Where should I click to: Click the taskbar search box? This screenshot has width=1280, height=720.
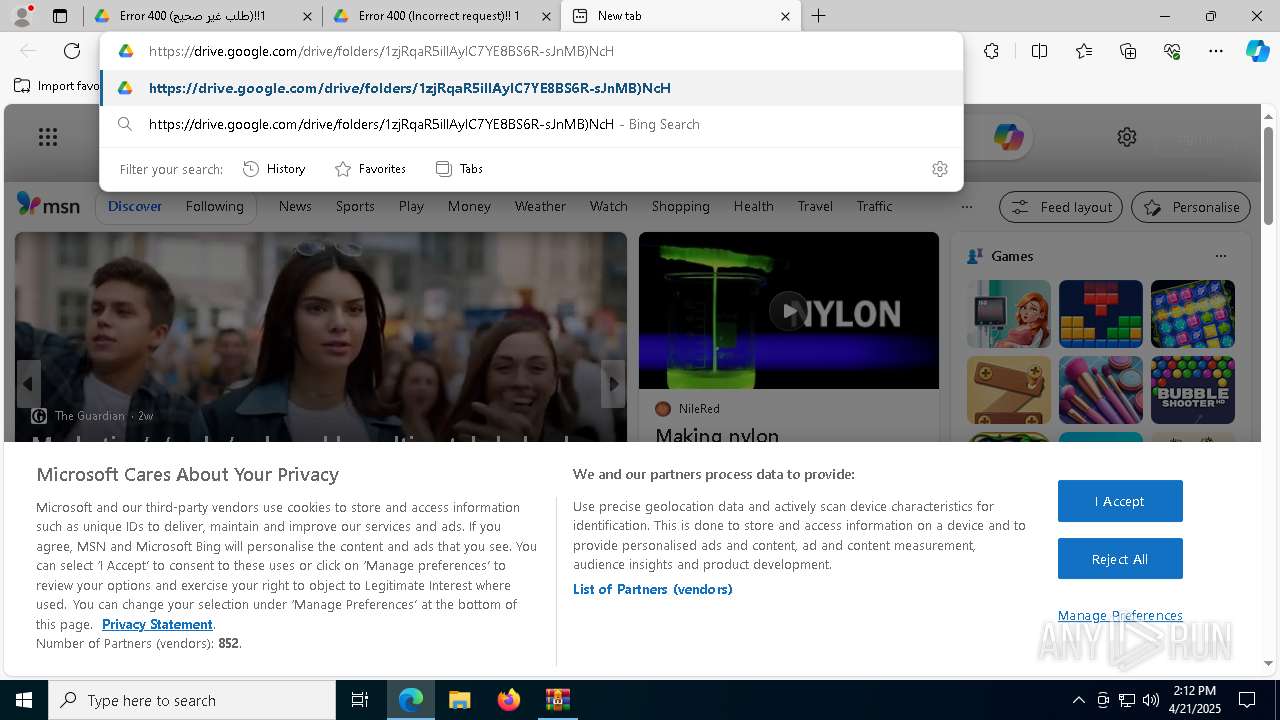(x=192, y=700)
